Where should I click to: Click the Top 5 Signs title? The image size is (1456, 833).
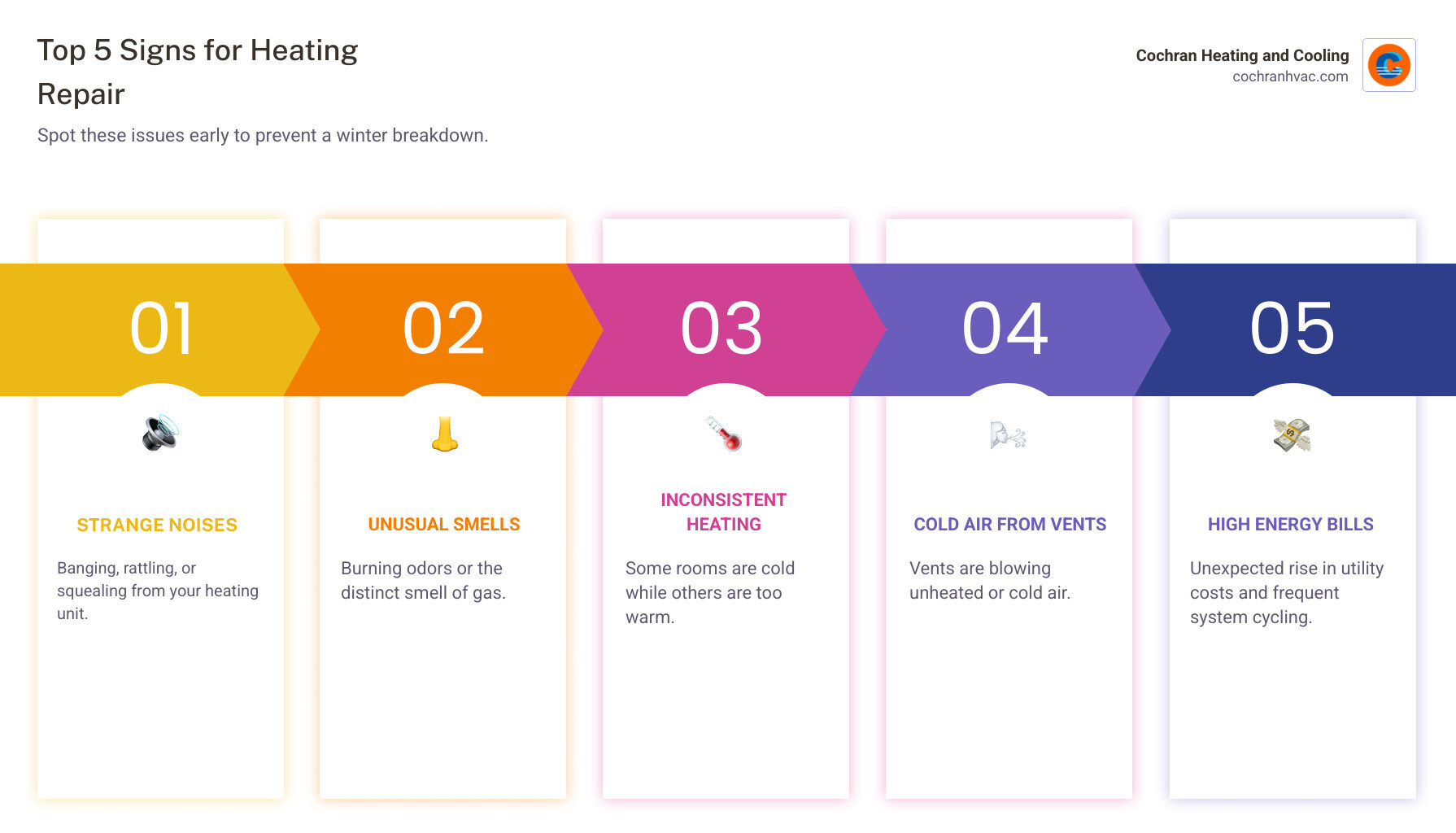coord(198,72)
